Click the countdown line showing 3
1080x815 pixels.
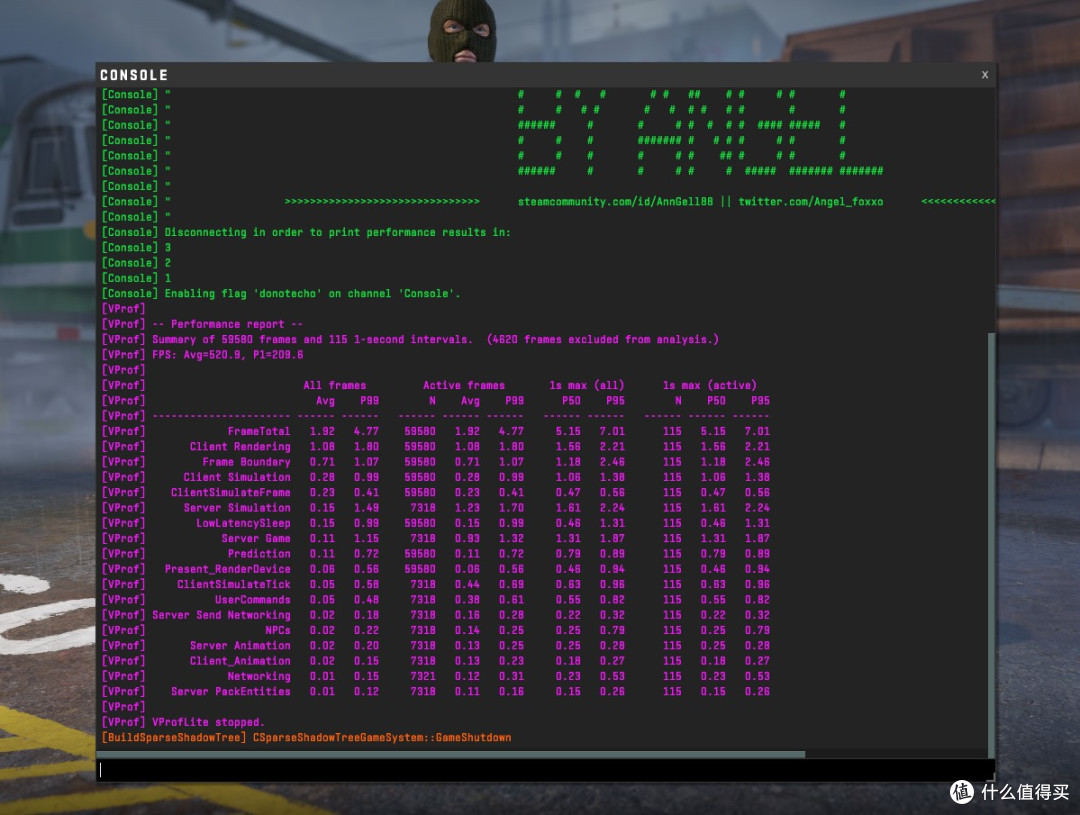(136, 247)
